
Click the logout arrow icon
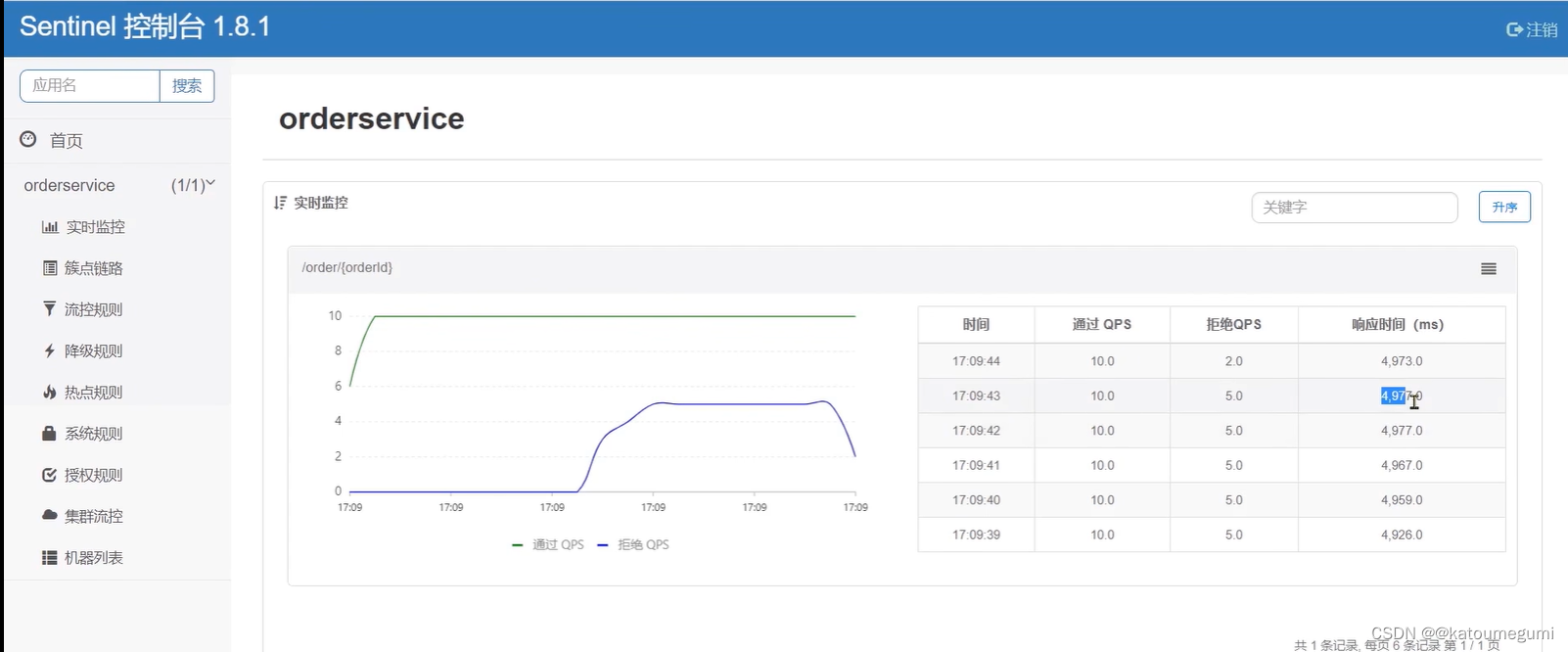click(1514, 29)
